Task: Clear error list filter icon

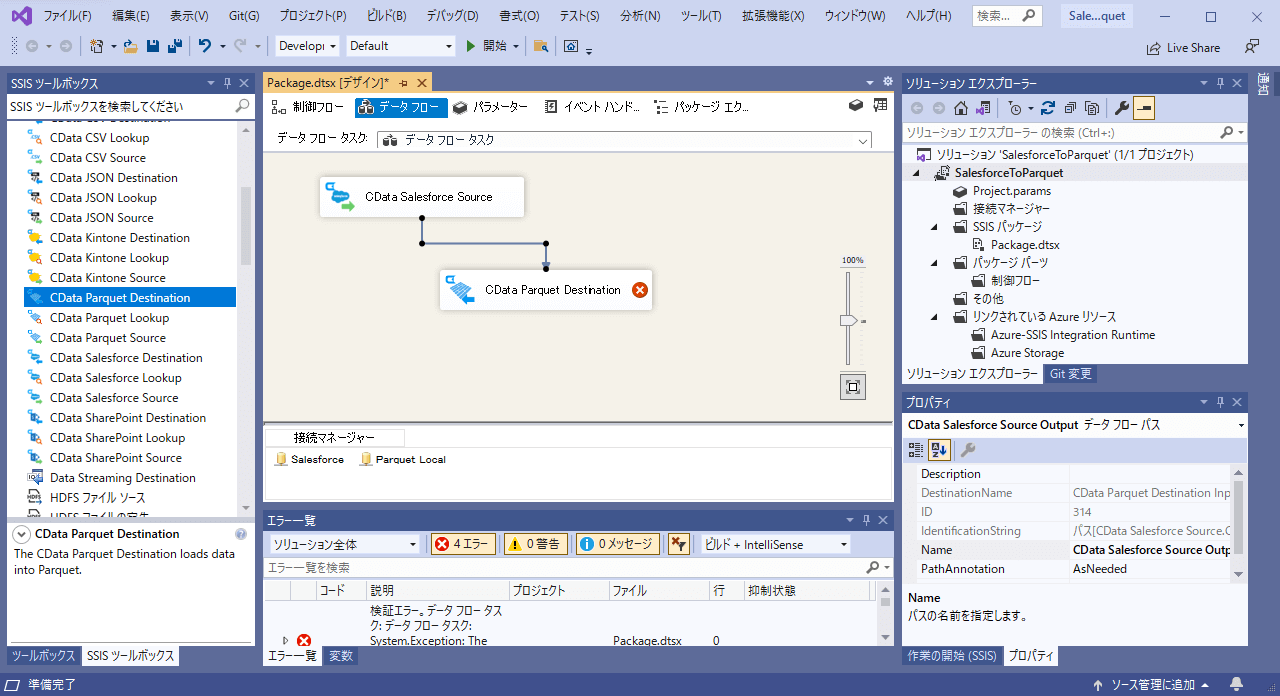Action: [x=678, y=544]
